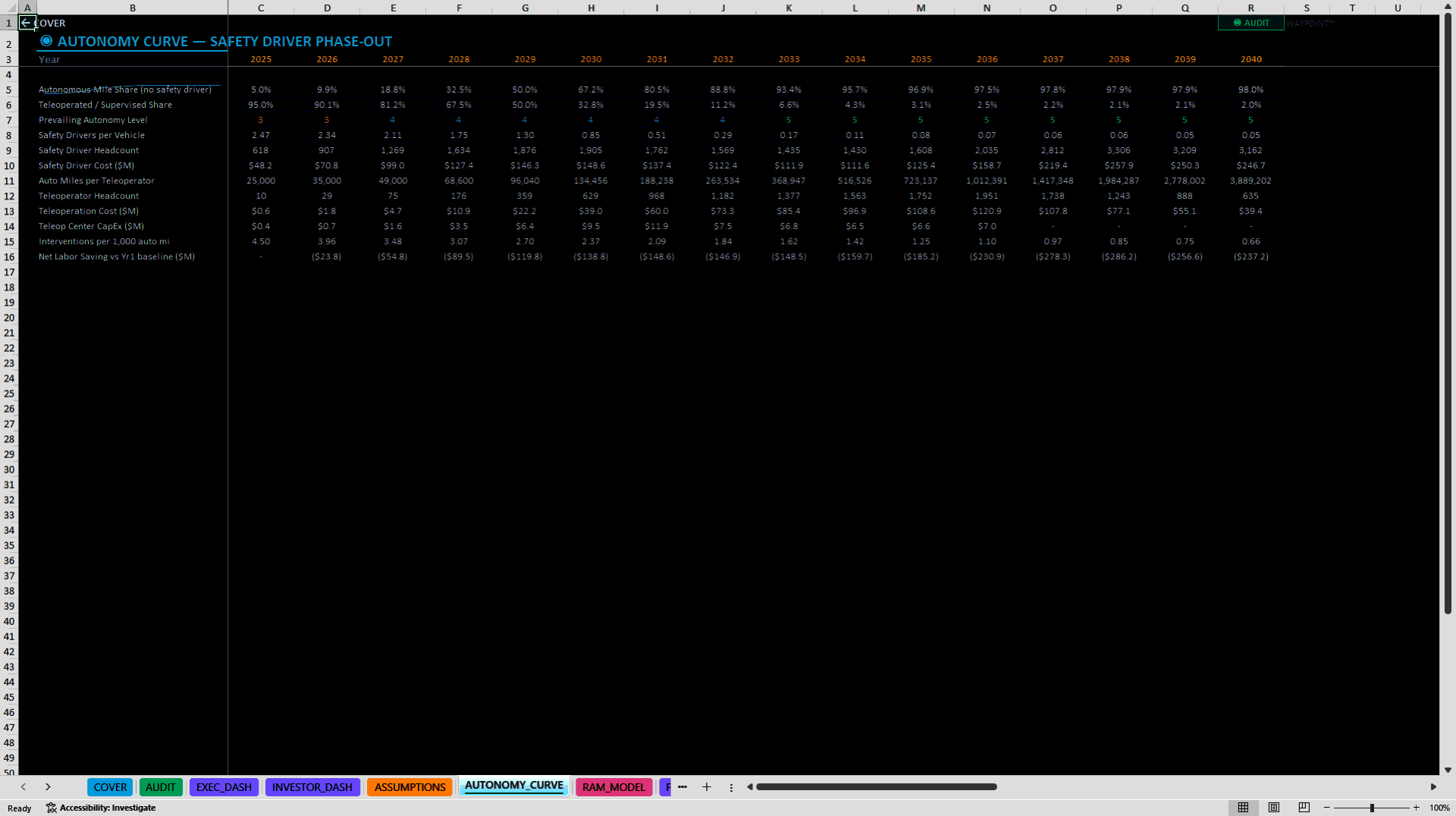Image resolution: width=1456 pixels, height=816 pixels.
Task: Click the back arrow to COVER link
Action: coord(43,23)
